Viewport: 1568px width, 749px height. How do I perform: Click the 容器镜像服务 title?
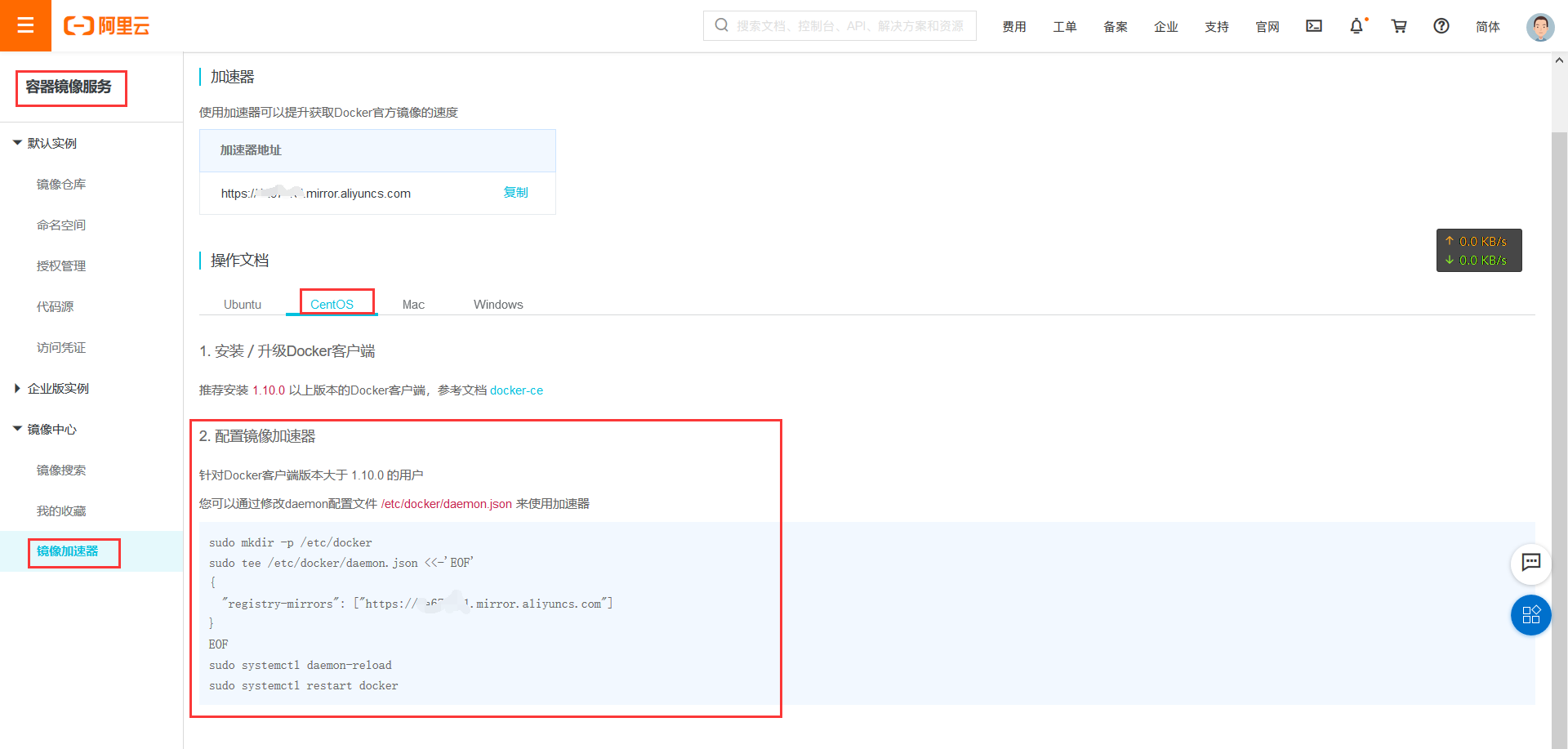[69, 87]
